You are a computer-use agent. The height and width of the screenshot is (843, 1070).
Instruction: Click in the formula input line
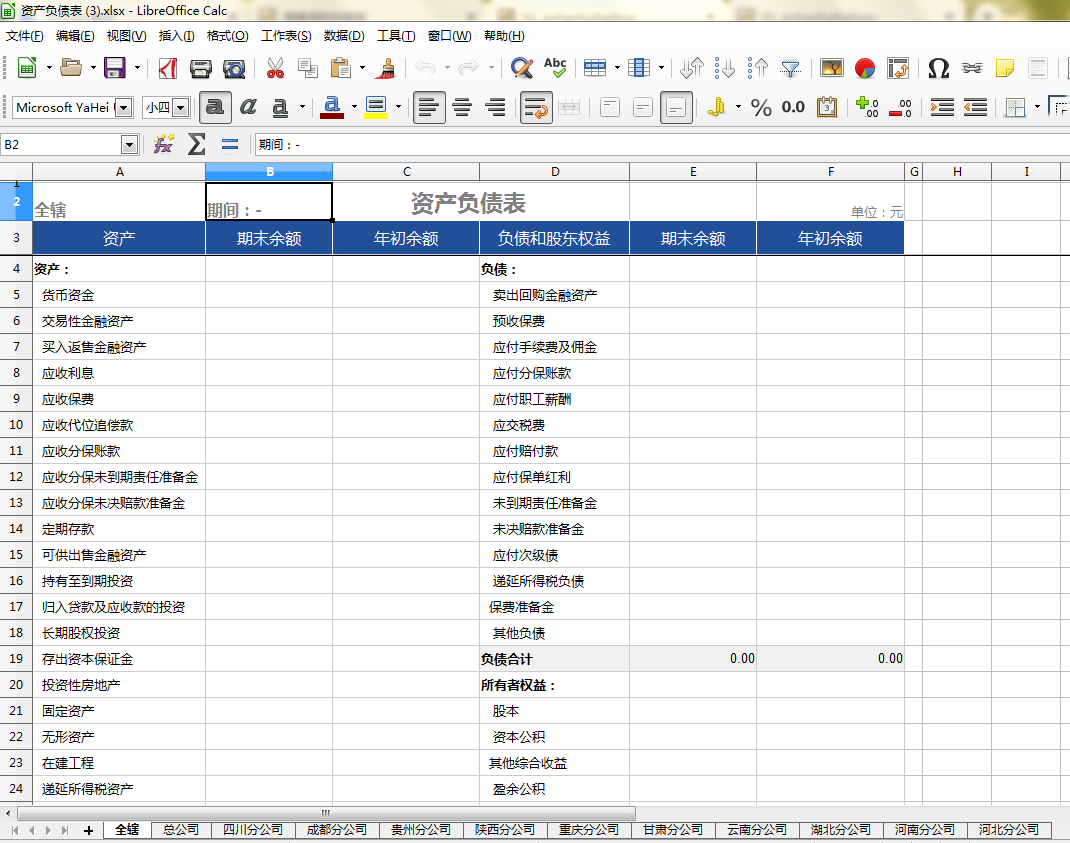(660, 145)
